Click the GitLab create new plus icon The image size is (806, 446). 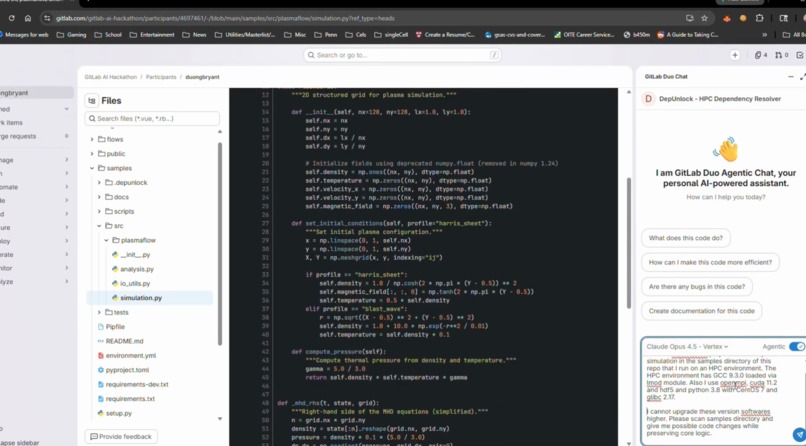(x=735, y=55)
